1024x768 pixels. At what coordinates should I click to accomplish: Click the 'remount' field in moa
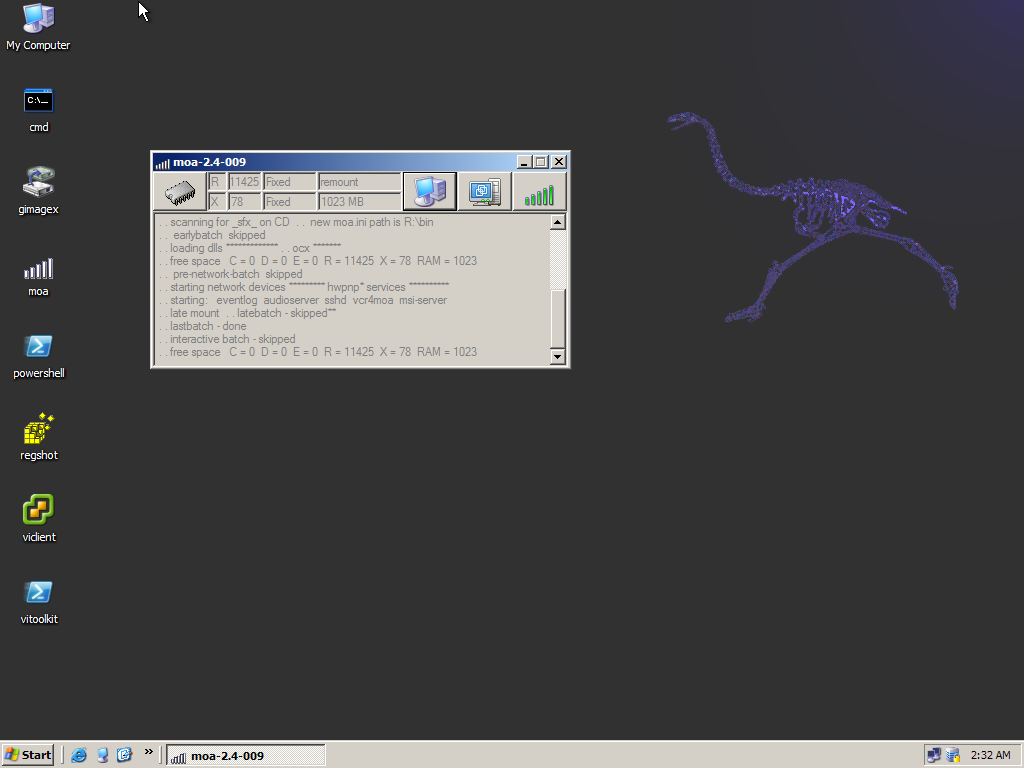(x=358, y=182)
